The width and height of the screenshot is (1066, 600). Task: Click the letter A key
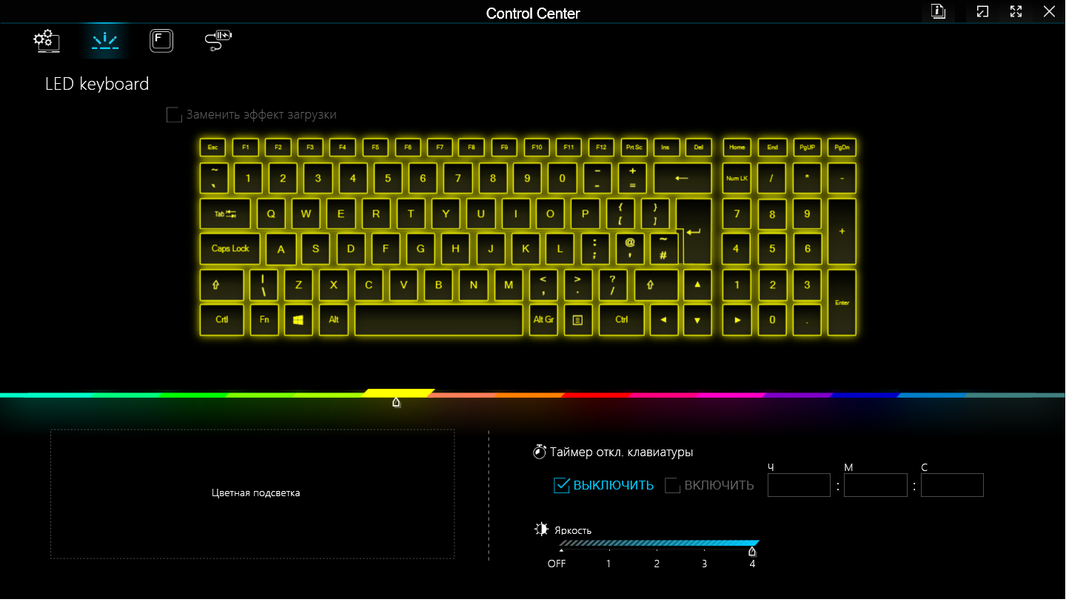click(x=281, y=249)
